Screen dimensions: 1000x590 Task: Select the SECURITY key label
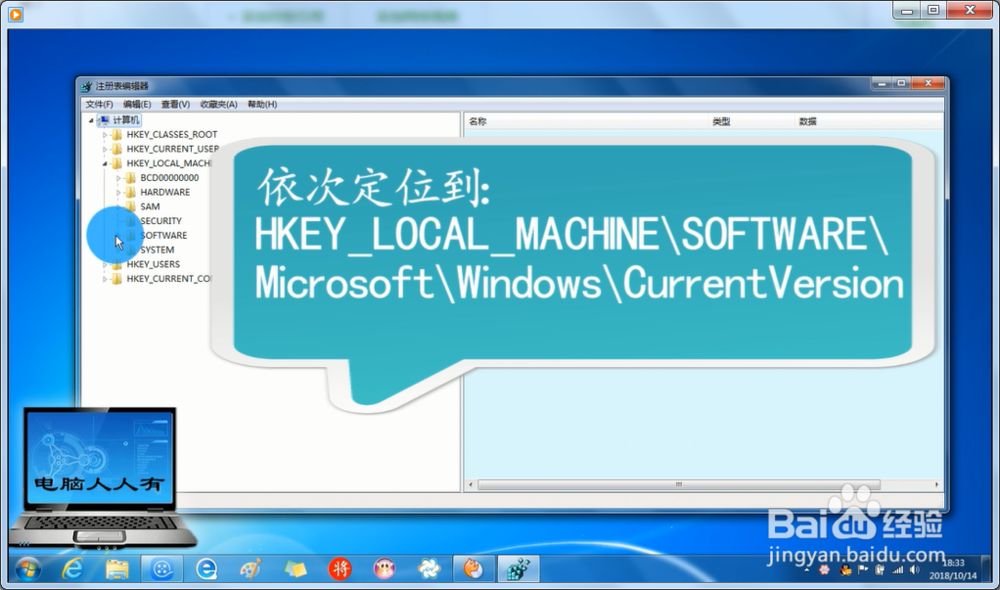(161, 221)
